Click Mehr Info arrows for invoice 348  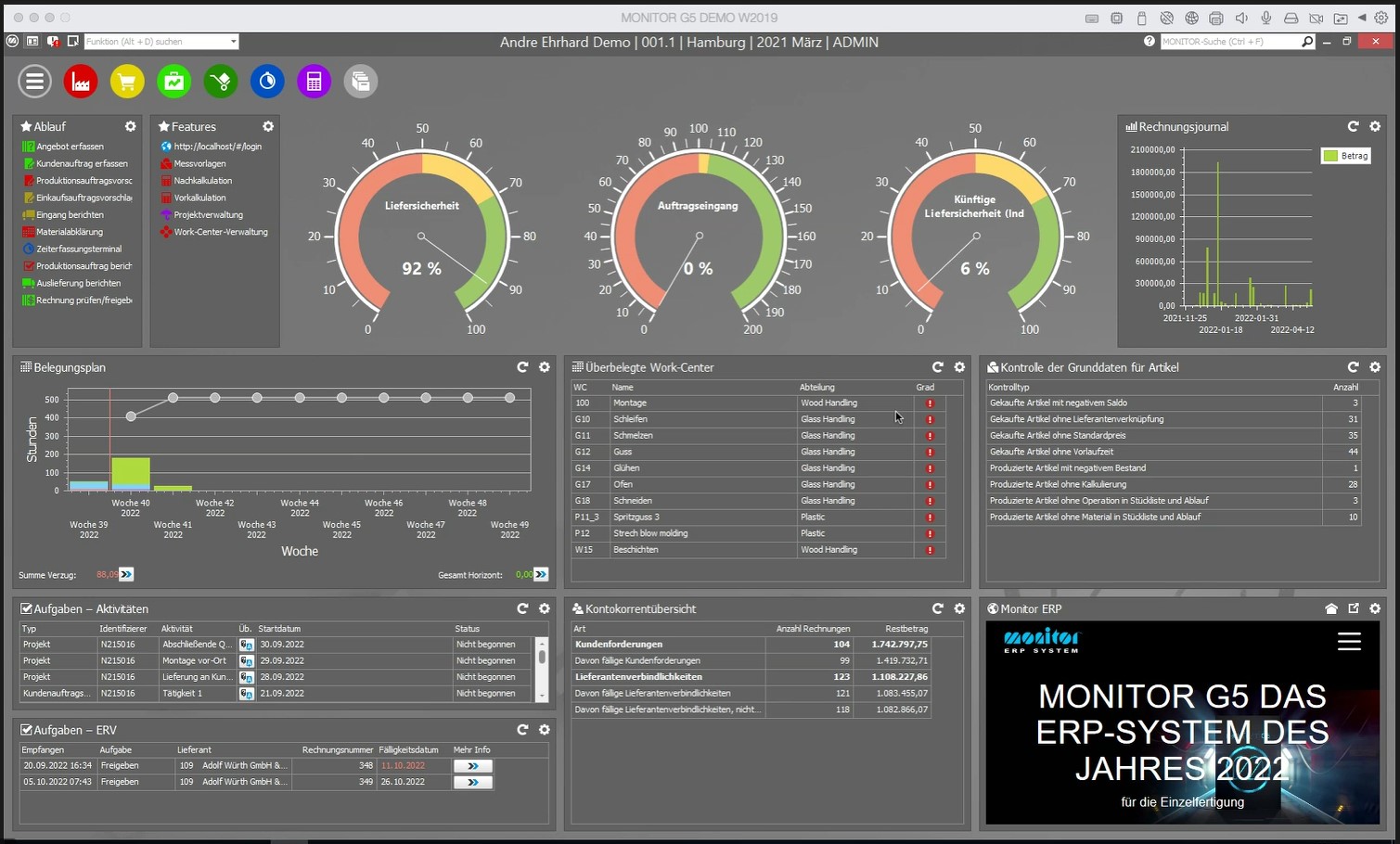[473, 766]
